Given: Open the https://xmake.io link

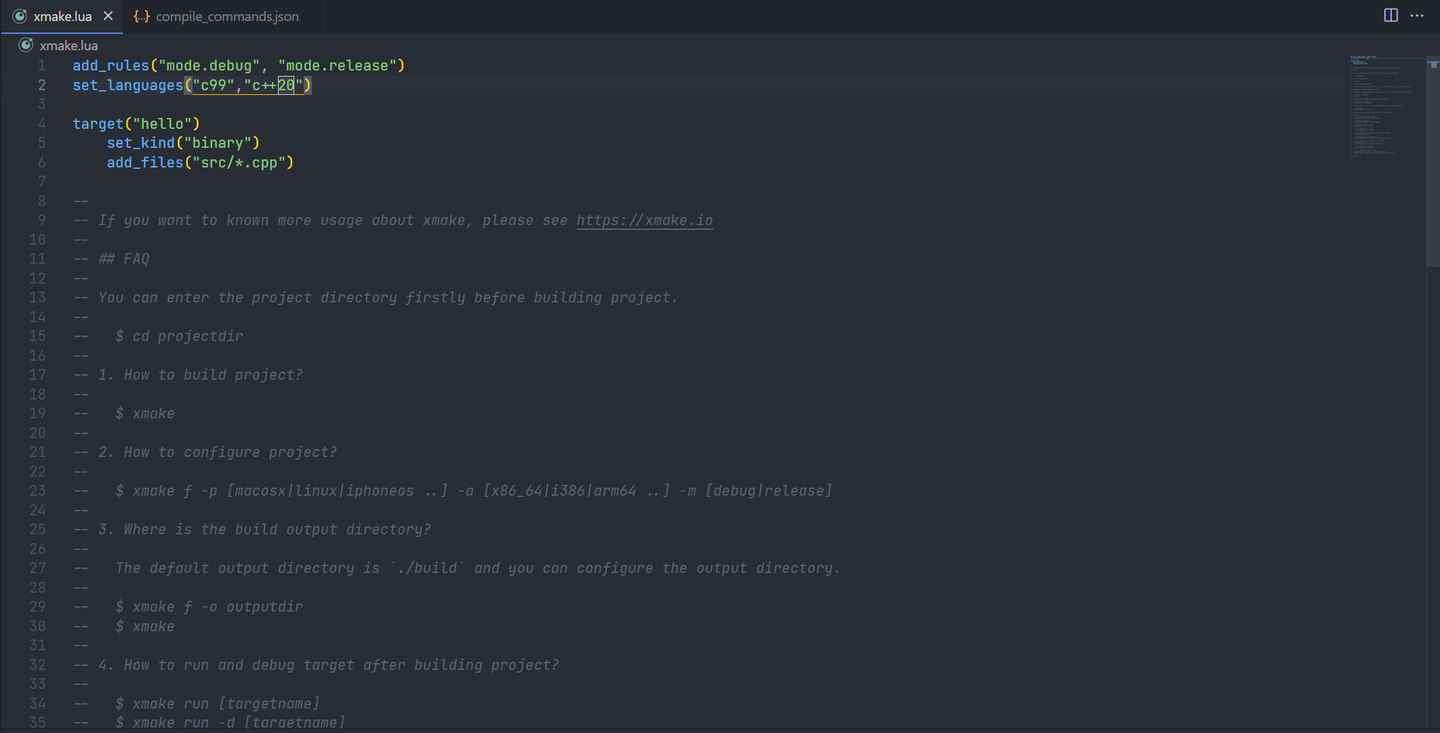Looking at the screenshot, I should point(644,220).
